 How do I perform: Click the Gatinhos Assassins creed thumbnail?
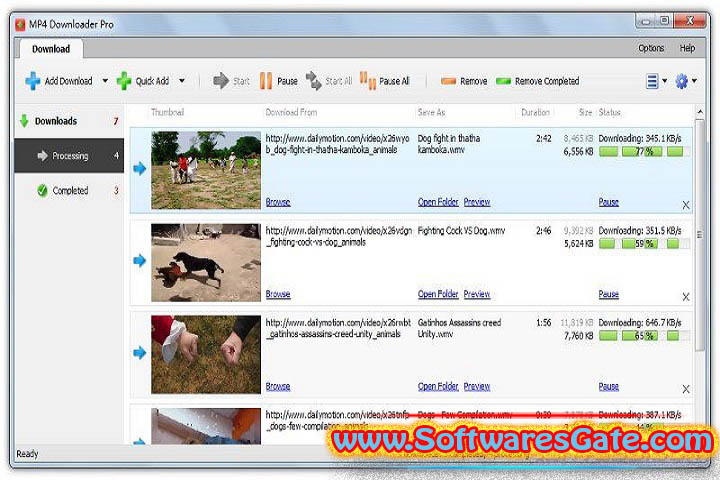tap(206, 355)
